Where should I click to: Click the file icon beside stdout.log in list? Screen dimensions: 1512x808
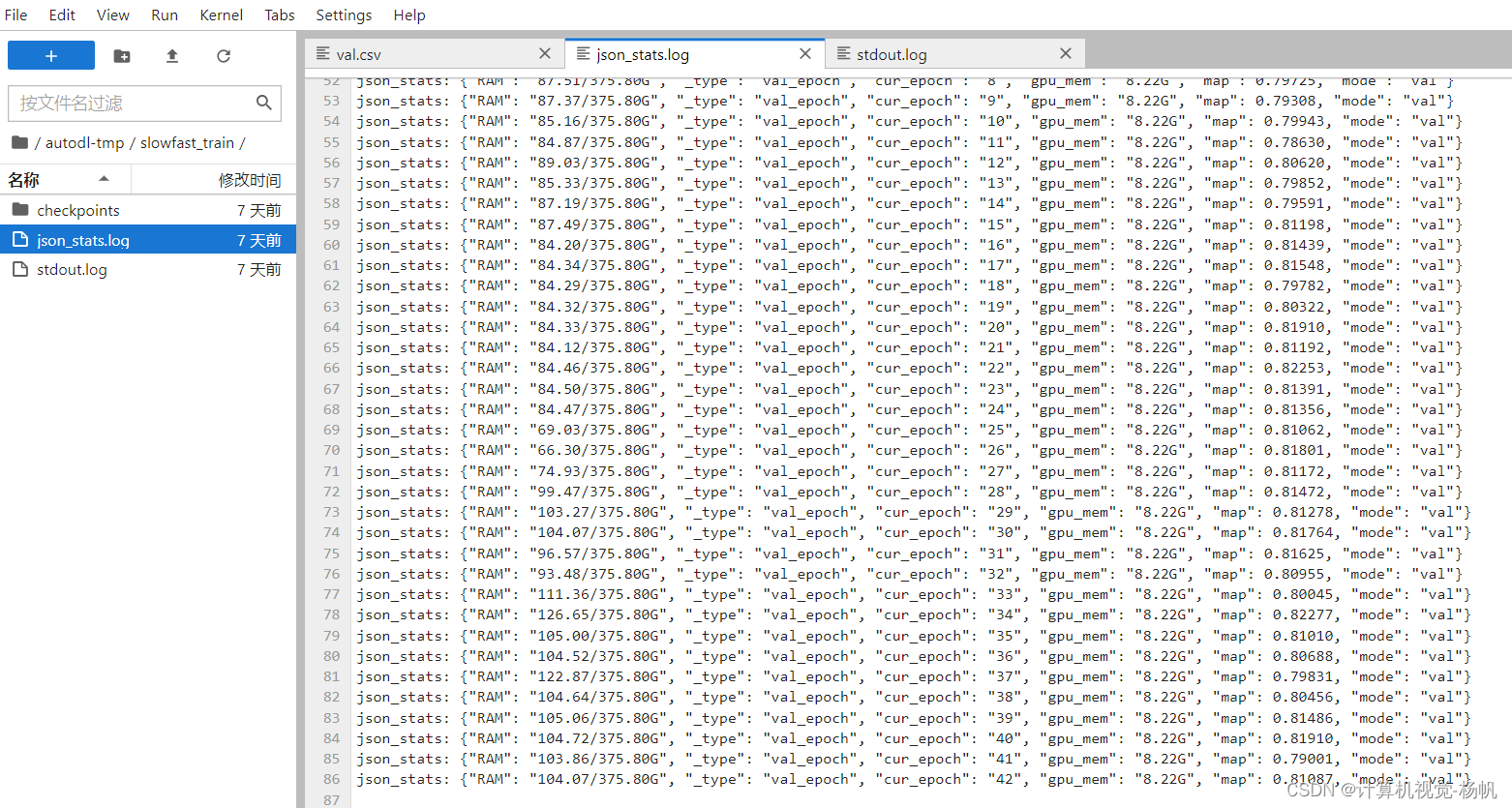pos(20,269)
